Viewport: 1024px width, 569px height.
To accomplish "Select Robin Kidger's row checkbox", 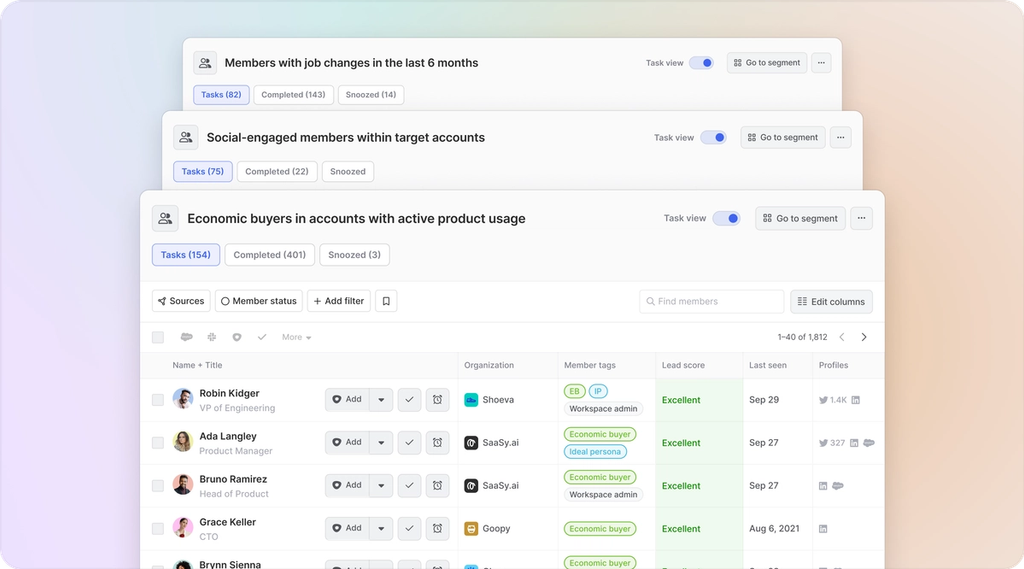I will [158, 400].
